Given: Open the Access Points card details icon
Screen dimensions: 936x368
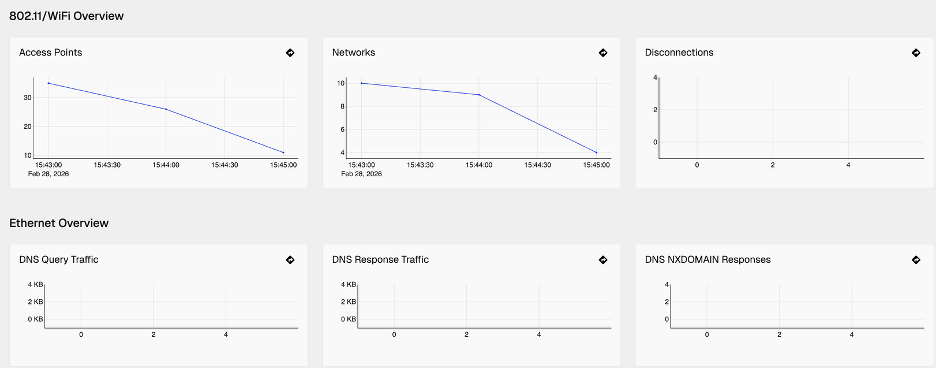Looking at the screenshot, I should tap(290, 53).
